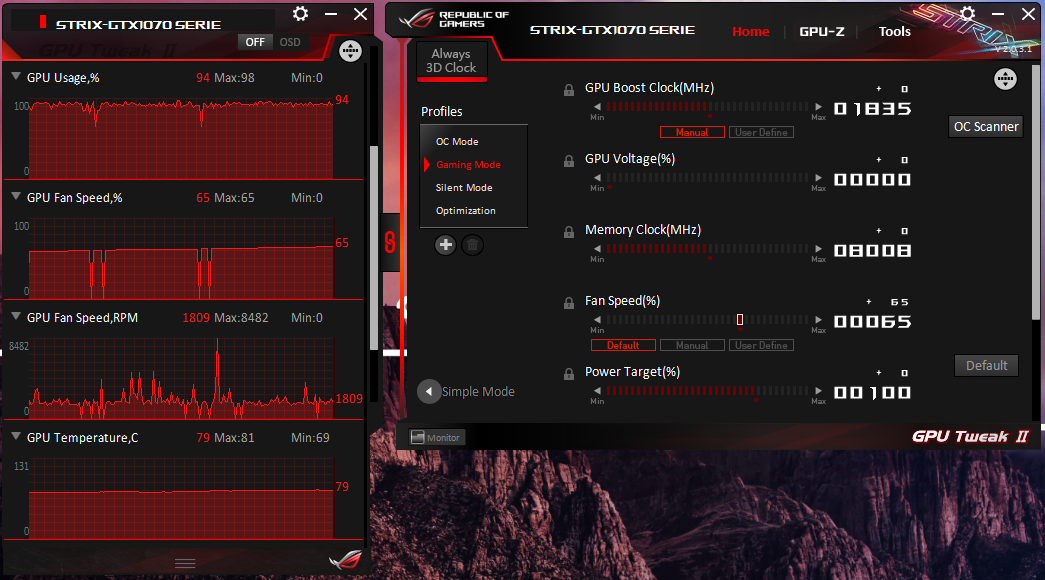This screenshot has height=580, width=1045.
Task: Decrease GPU Voltage with left arrow
Action: coord(597,177)
